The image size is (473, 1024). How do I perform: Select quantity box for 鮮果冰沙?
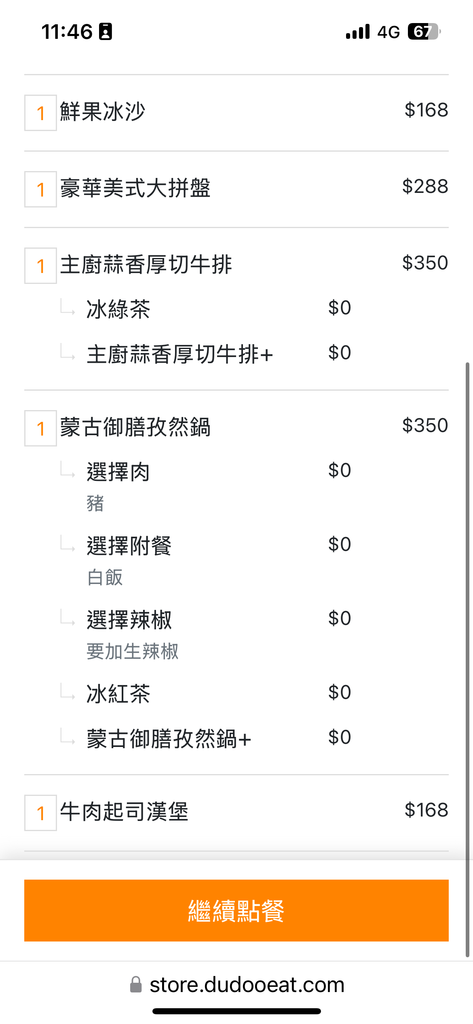(x=41, y=113)
